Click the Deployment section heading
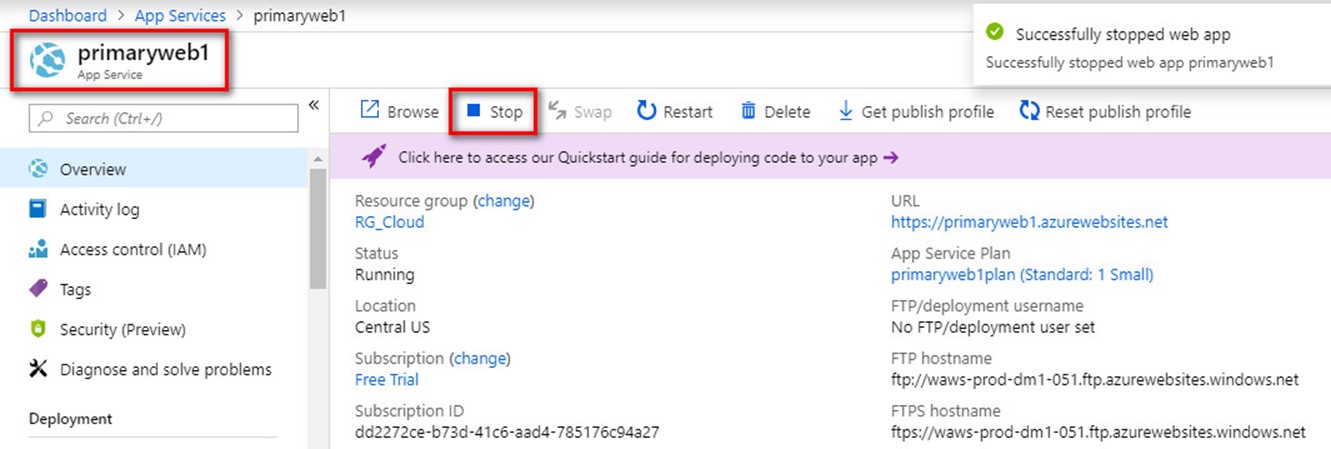The image size is (1331, 449). coord(71,419)
